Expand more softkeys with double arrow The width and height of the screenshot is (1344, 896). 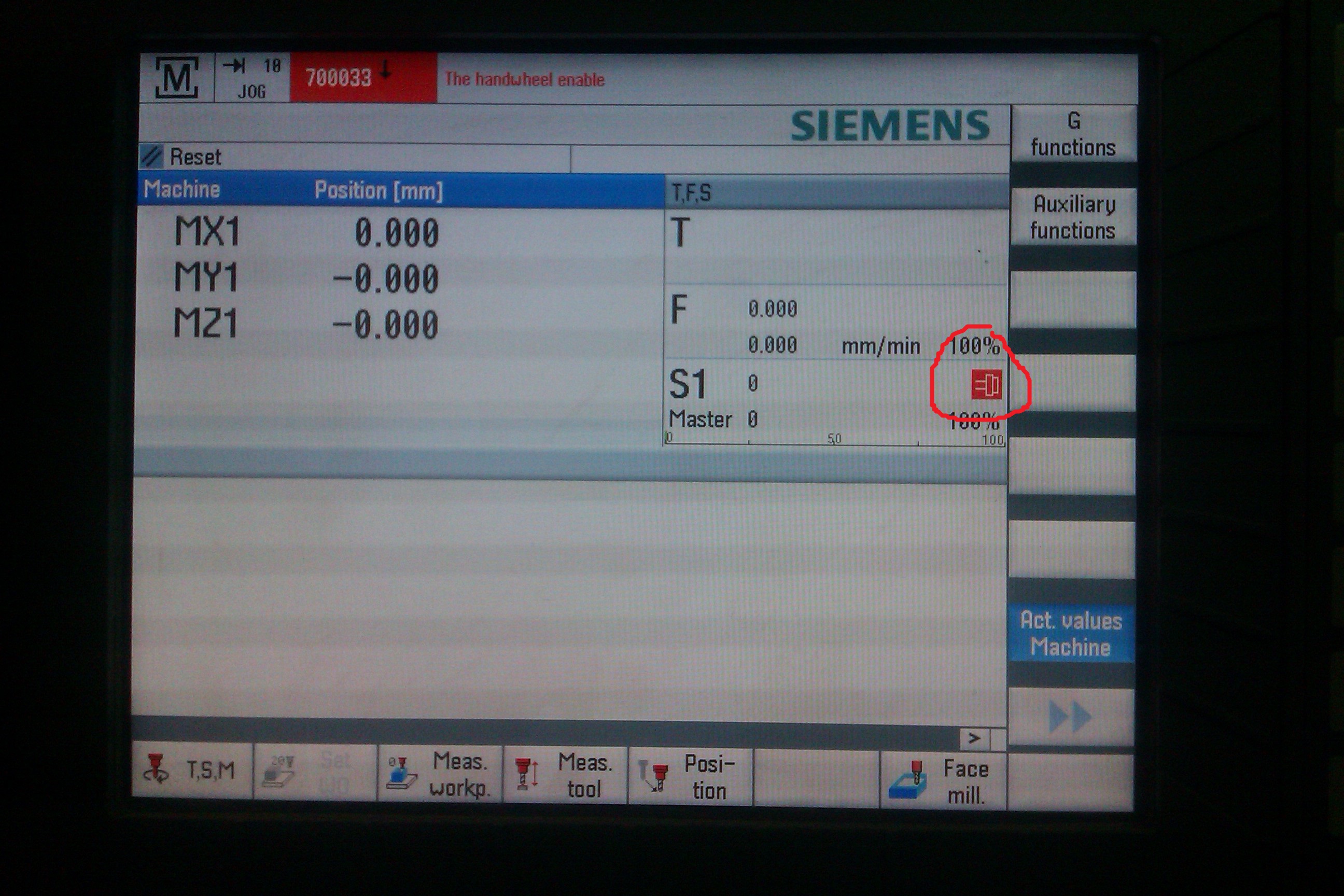[x=1070, y=717]
